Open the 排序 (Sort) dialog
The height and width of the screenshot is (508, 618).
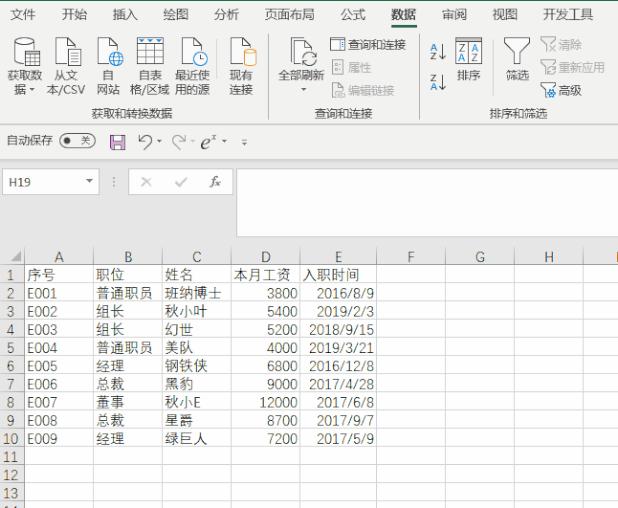click(468, 59)
